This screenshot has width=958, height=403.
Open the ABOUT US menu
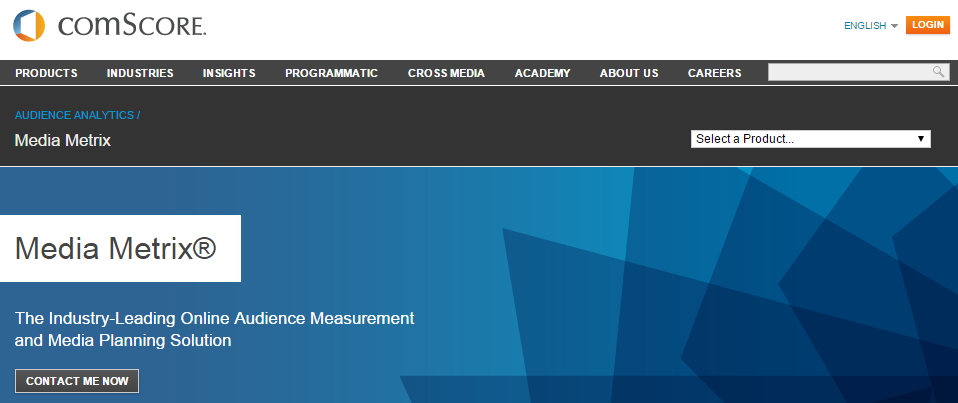coord(629,73)
